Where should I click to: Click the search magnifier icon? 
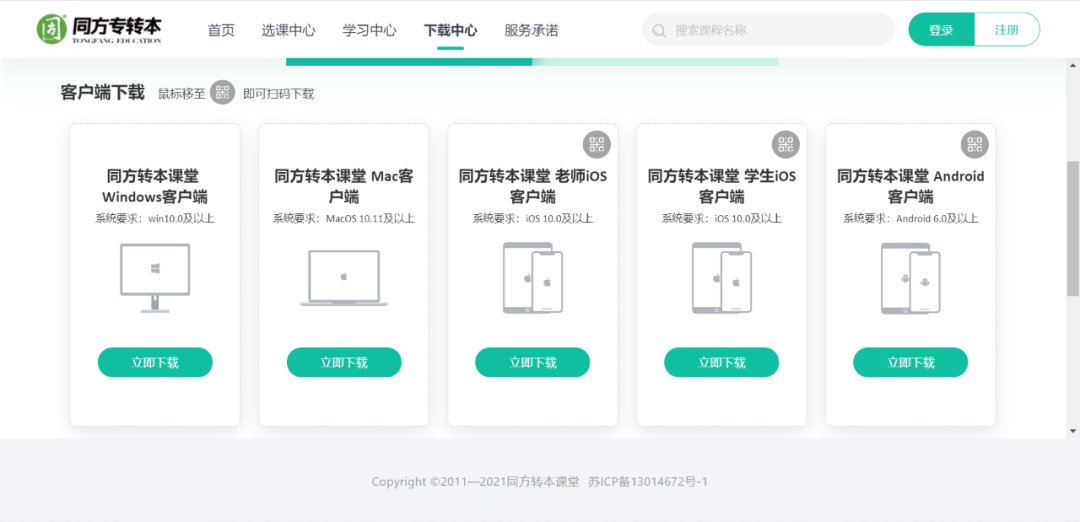pos(659,30)
